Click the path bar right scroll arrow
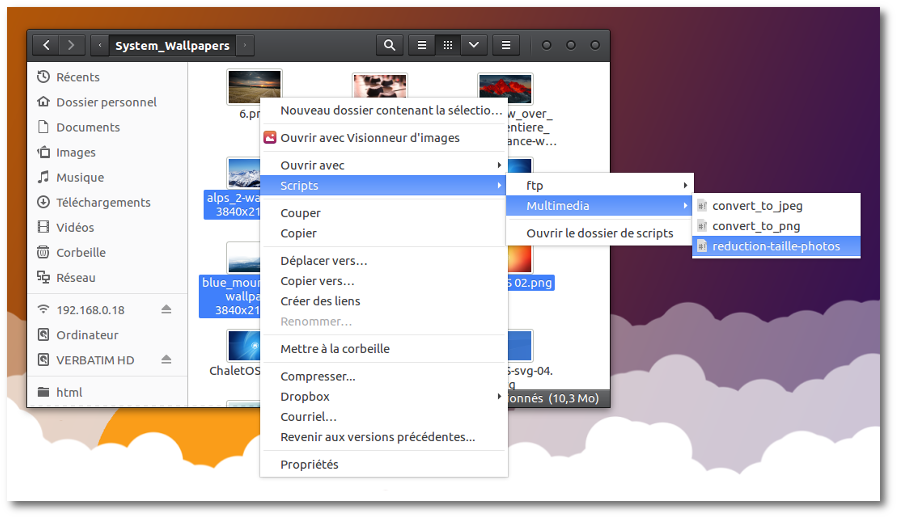The width and height of the screenshot is (897, 518). click(x=245, y=45)
